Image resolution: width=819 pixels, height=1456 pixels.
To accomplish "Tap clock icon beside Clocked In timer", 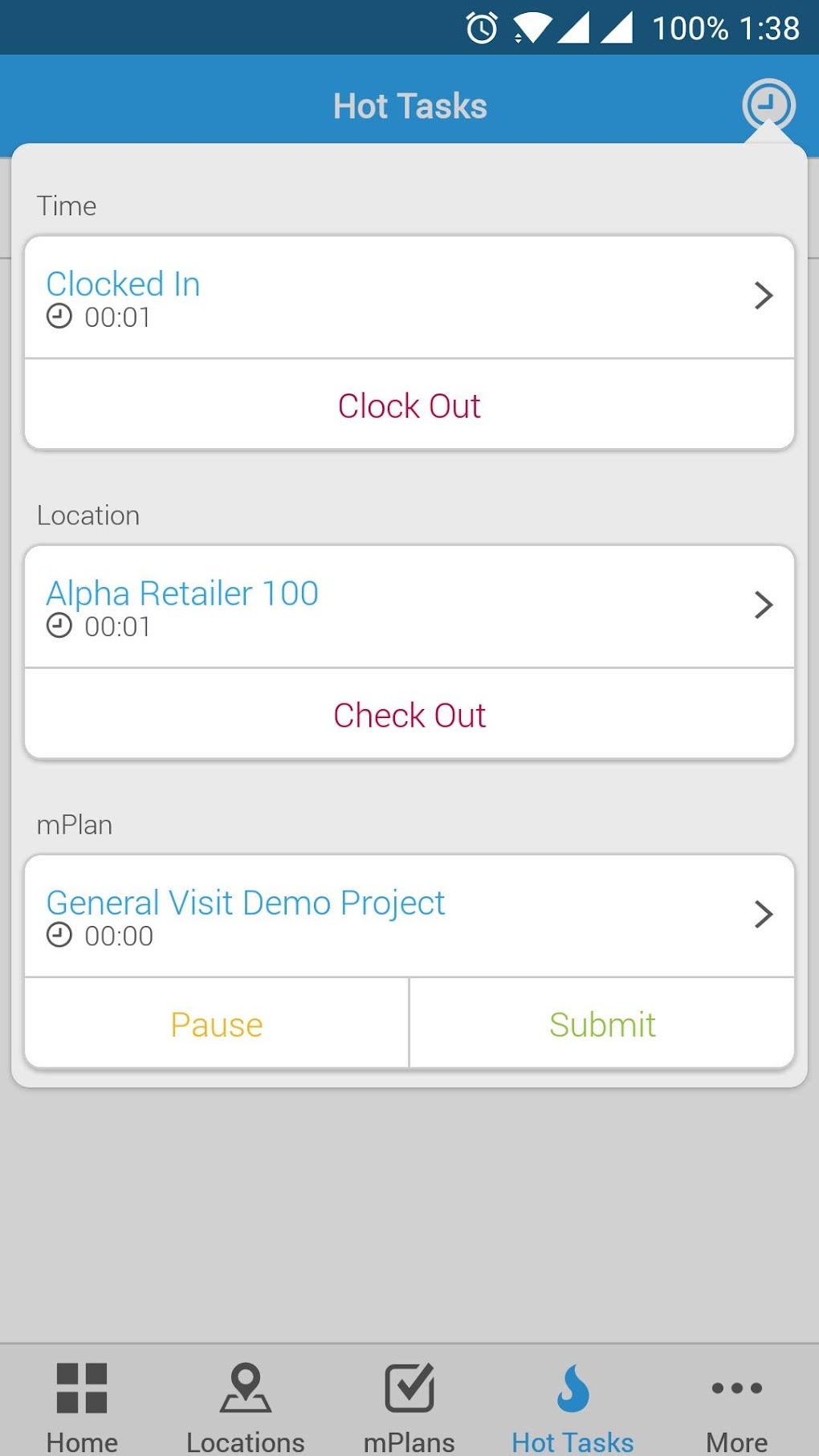I will point(59,316).
